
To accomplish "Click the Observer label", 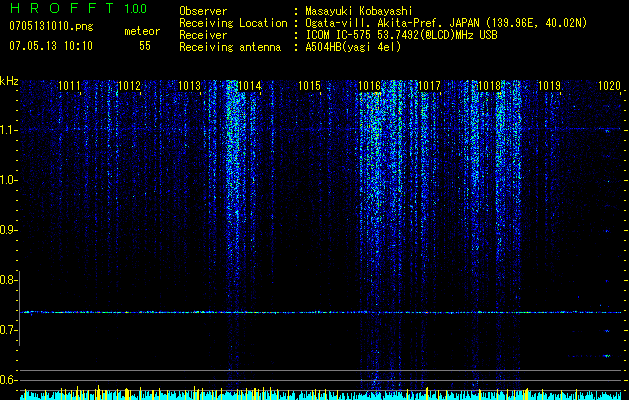I will coord(203,11).
